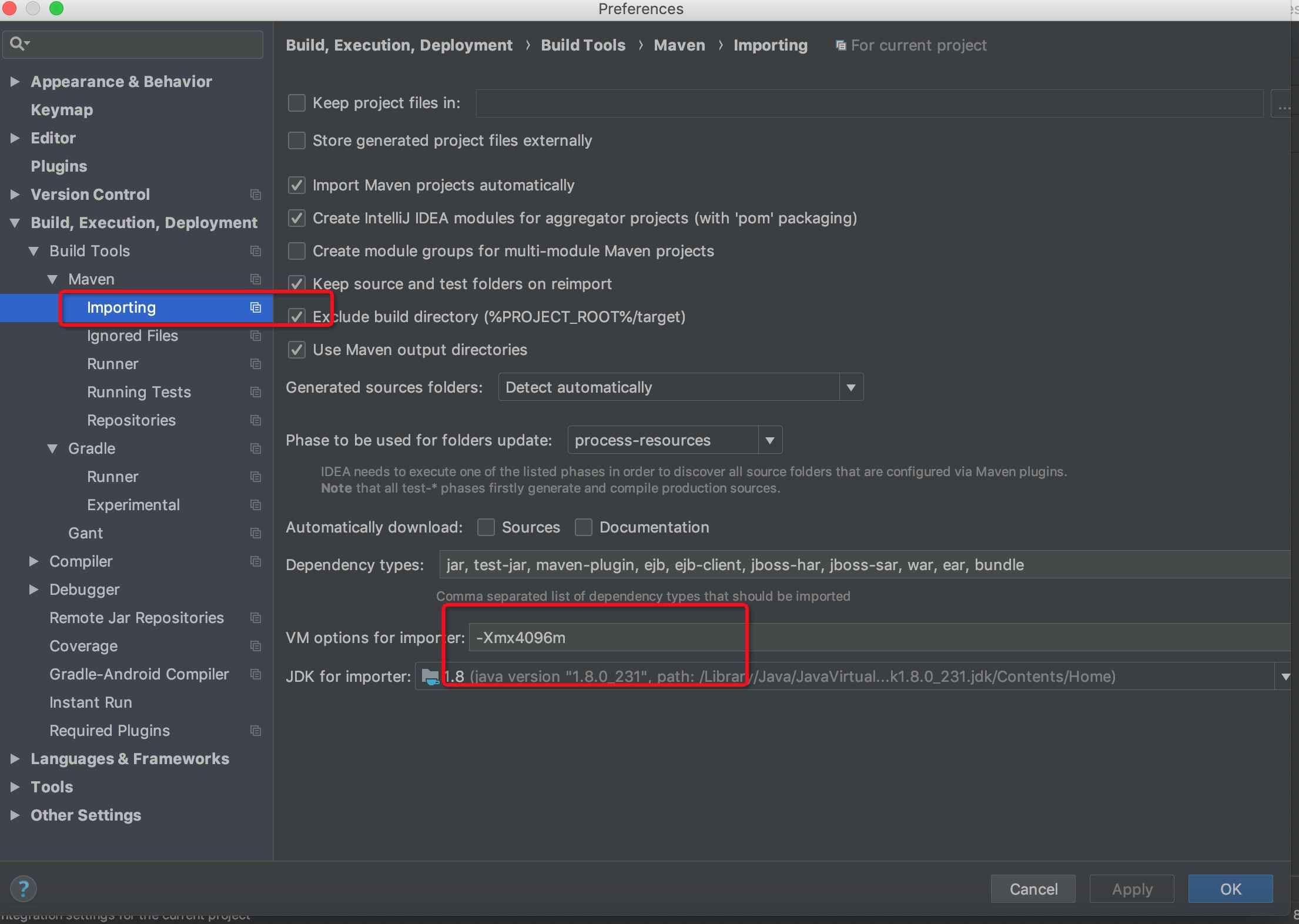Open the Keymap settings page

pos(62,110)
